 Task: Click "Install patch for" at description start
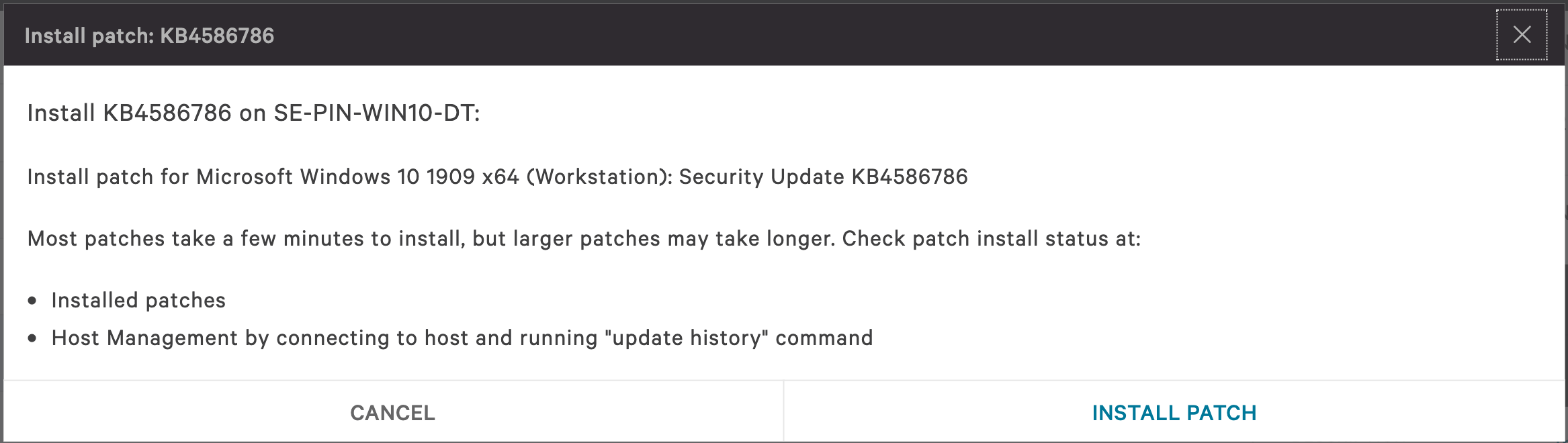tap(107, 177)
